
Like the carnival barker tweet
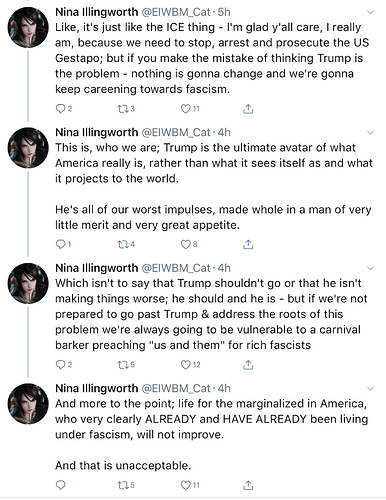pyautogui.click(x=185, y=365)
